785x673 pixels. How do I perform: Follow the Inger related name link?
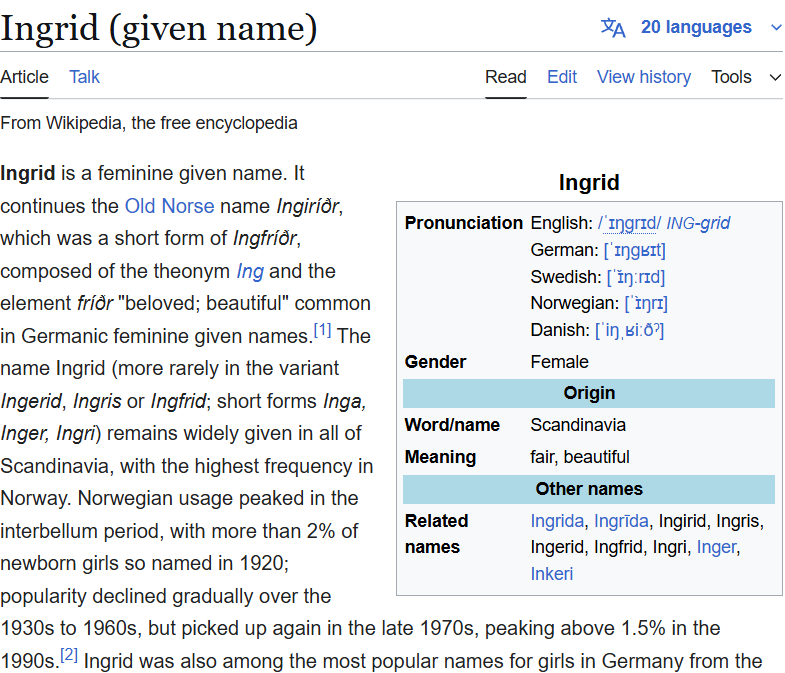pos(716,547)
